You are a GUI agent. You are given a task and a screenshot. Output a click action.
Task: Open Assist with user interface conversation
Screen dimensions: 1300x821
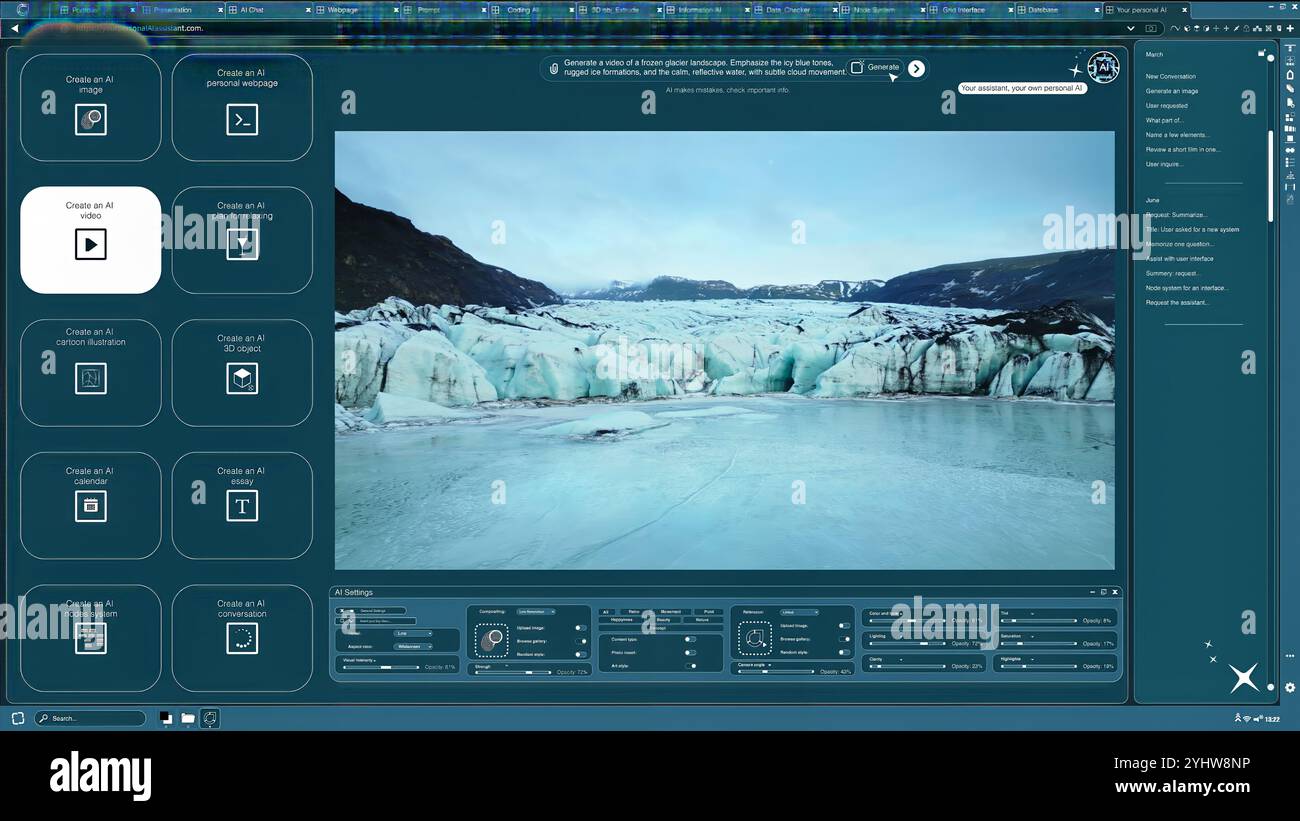(1180, 258)
